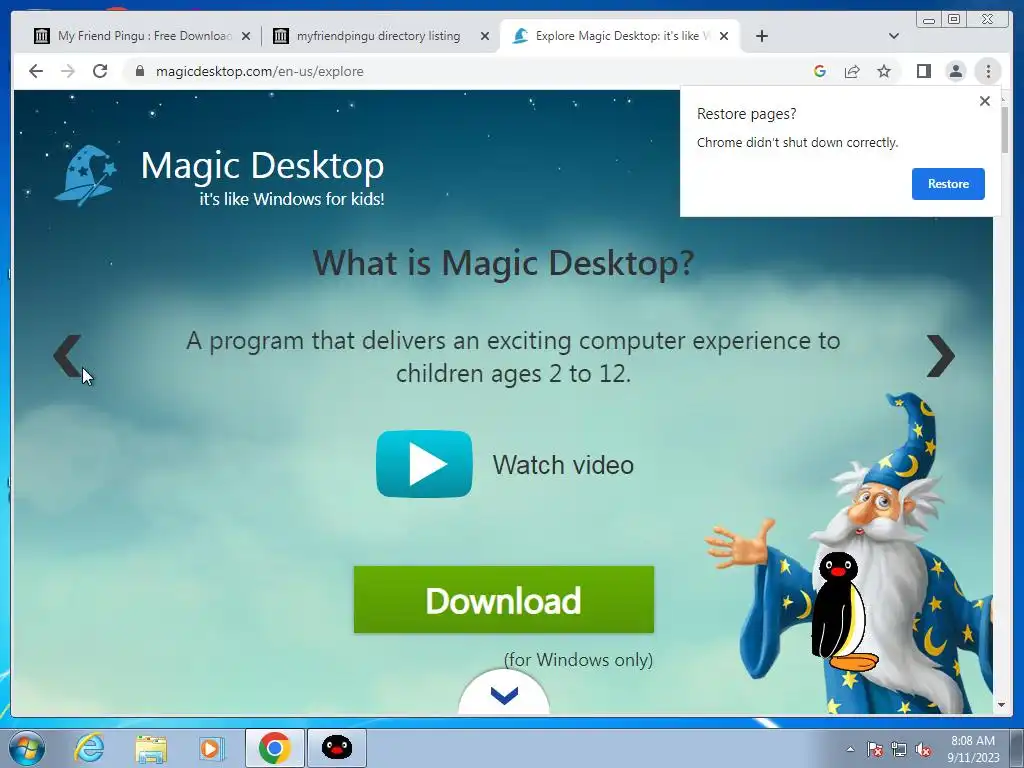Click the page vertical scrollbar thumb
Image resolution: width=1024 pixels, height=768 pixels.
[1004, 129]
